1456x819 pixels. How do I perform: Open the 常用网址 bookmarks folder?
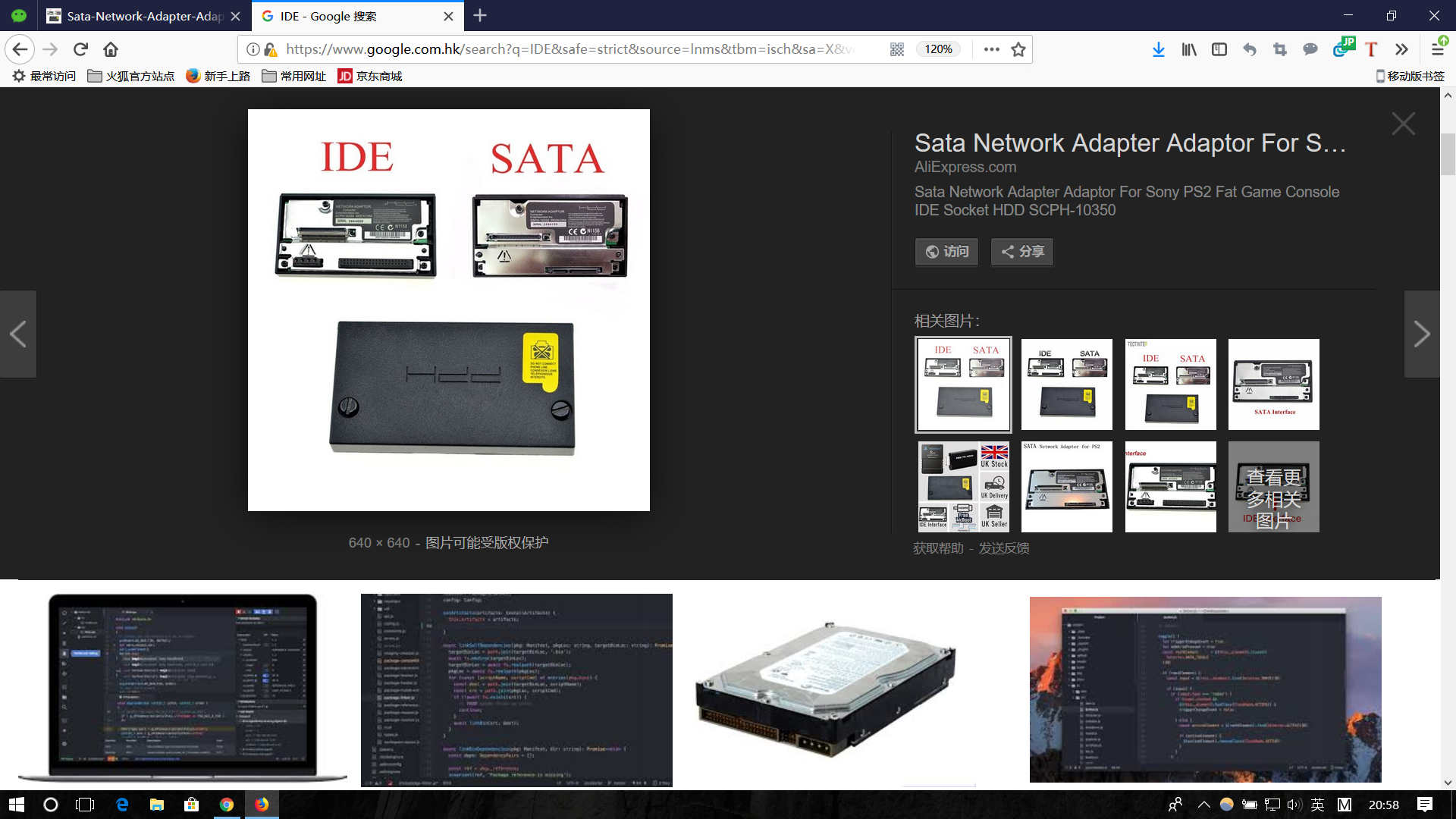tap(294, 76)
